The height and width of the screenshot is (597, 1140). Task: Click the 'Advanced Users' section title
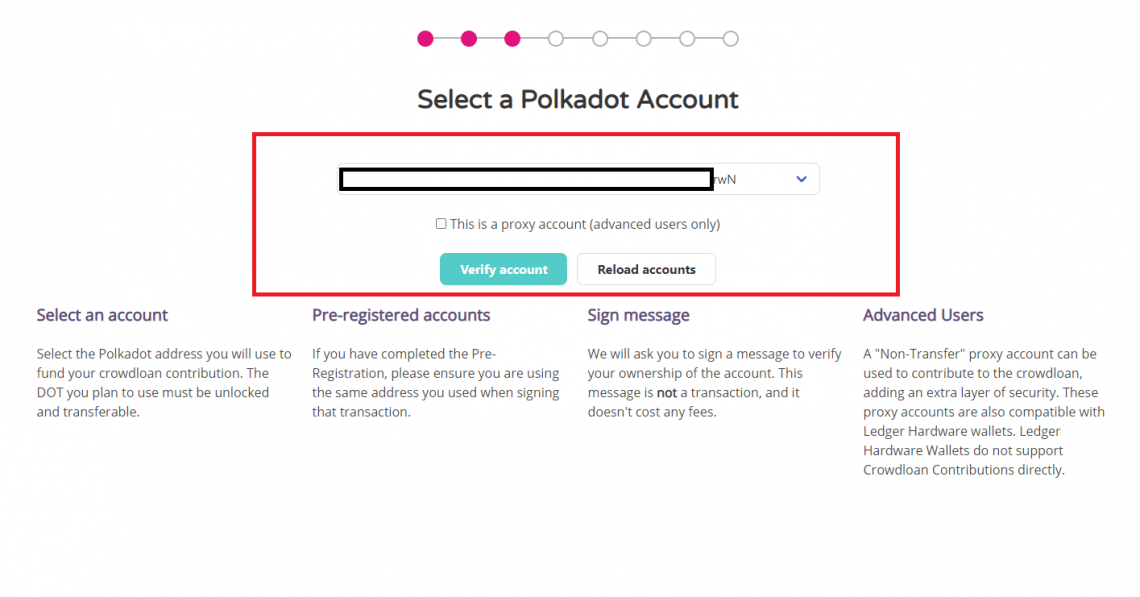(923, 314)
